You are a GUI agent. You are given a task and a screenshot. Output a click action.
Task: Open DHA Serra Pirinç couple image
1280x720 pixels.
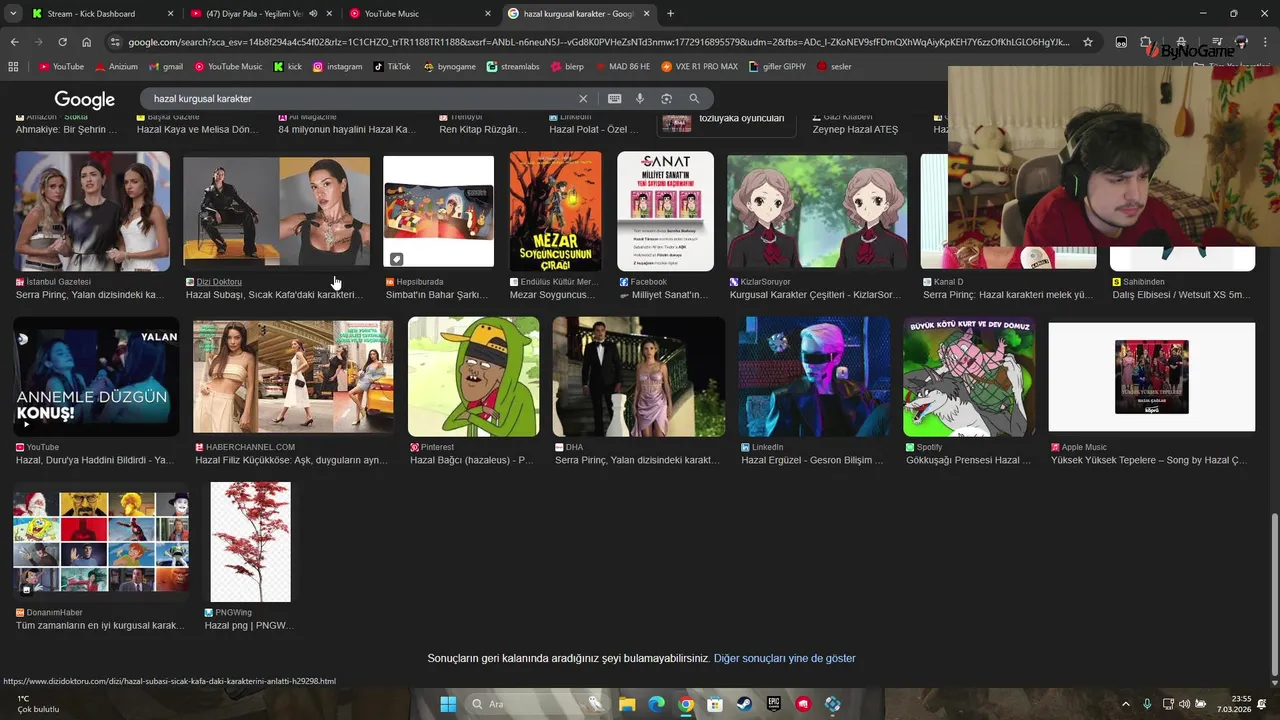[639, 376]
